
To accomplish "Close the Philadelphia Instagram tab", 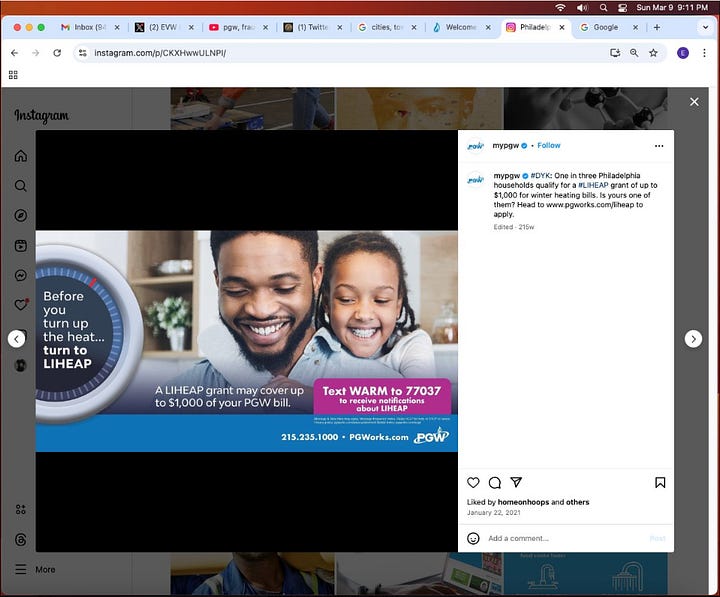I will pos(562,28).
